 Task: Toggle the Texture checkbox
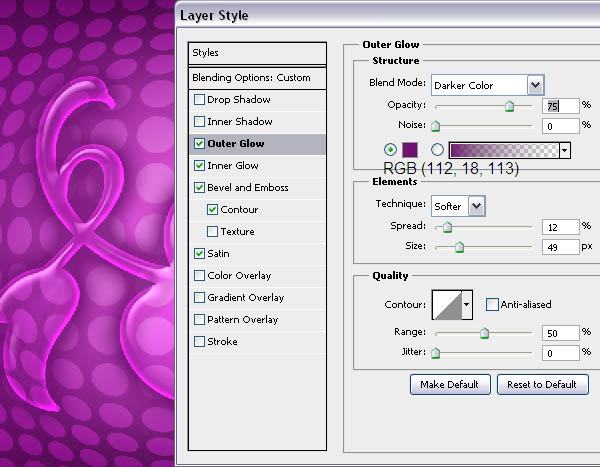pyautogui.click(x=212, y=232)
